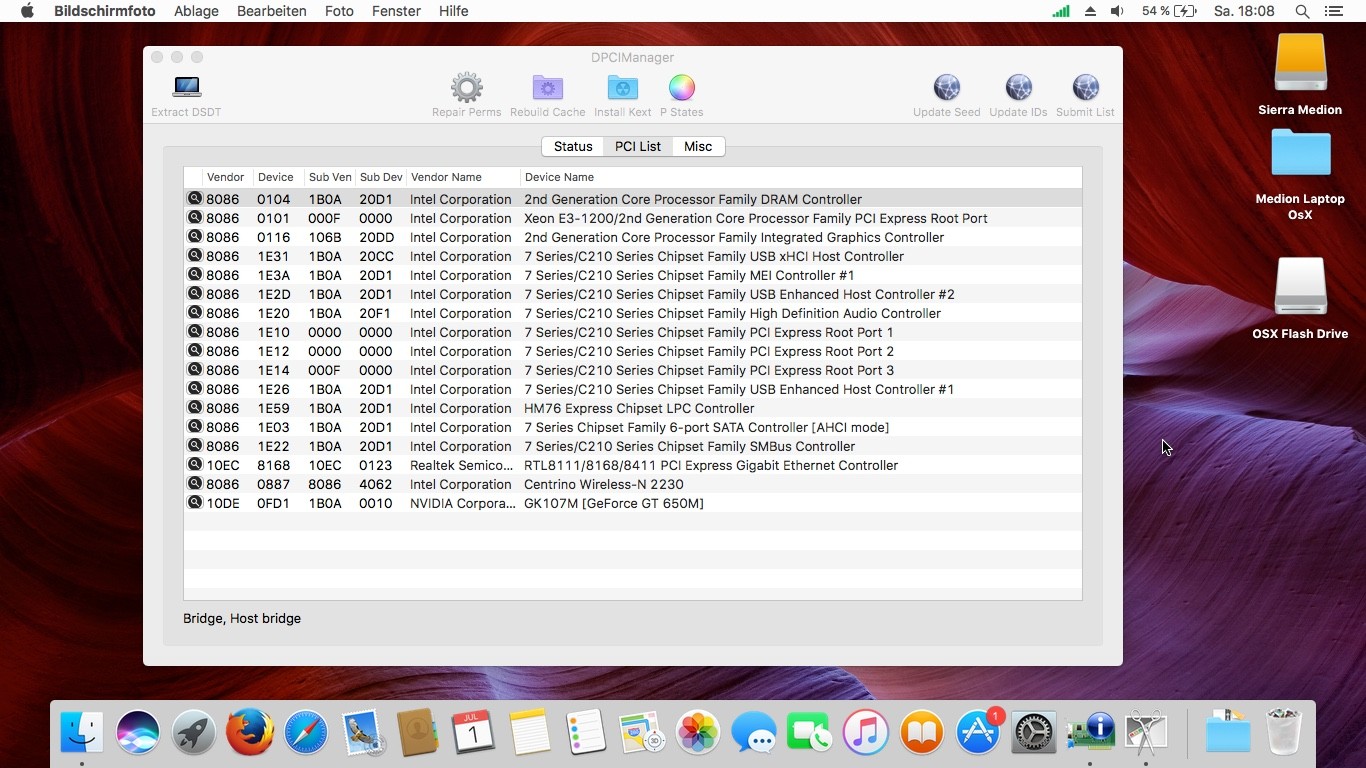Click the Extract DSDT toolbar icon
Image resolution: width=1366 pixels, height=768 pixels.
tap(186, 87)
